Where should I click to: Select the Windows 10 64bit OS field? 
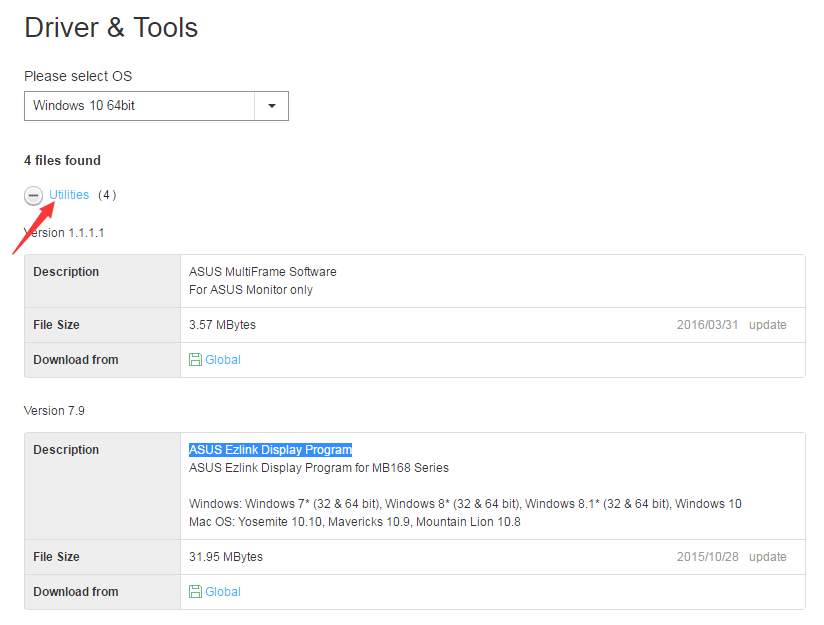(x=156, y=106)
